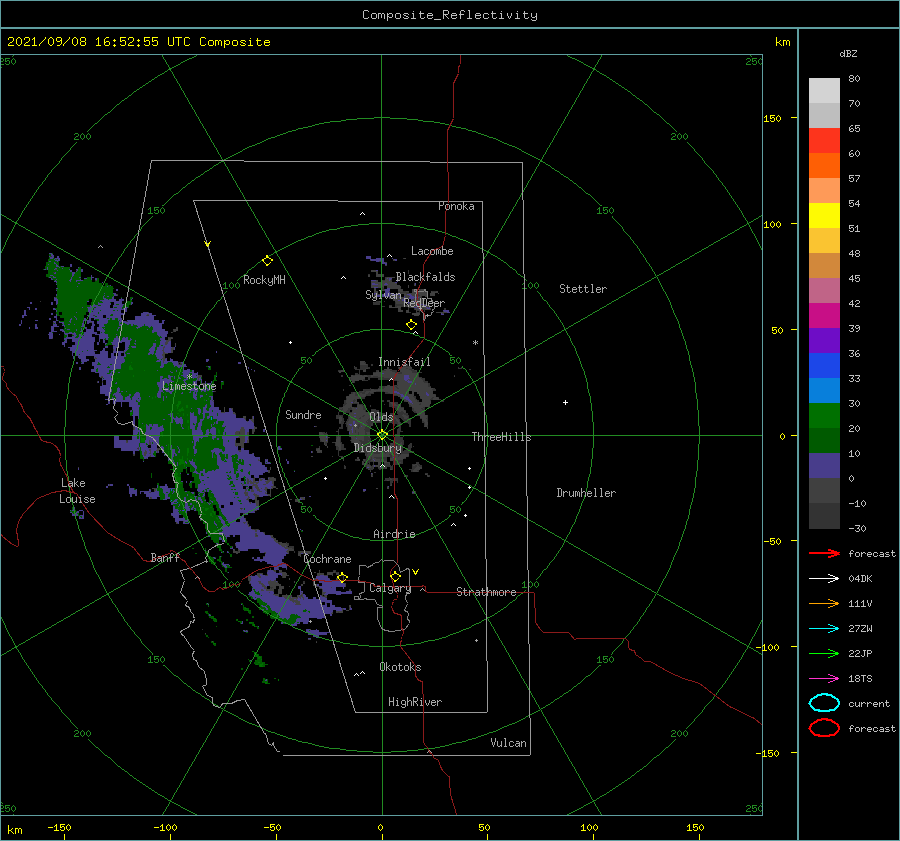Viewport: 900px width, 841px height.
Task: Pick the green 30 dBZ swatch
Action: pyautogui.click(x=824, y=415)
